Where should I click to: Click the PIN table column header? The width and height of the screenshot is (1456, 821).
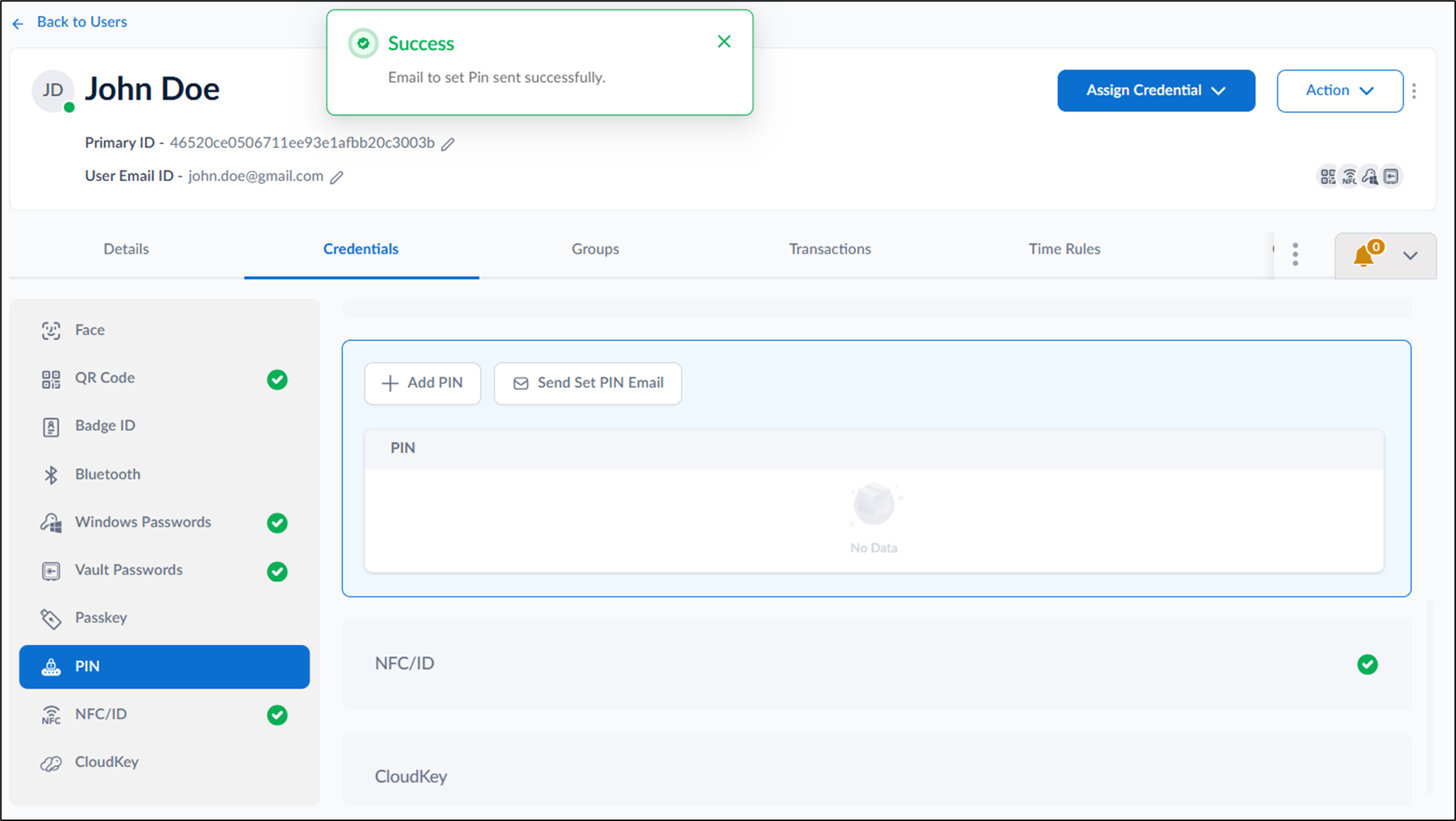click(x=873, y=449)
